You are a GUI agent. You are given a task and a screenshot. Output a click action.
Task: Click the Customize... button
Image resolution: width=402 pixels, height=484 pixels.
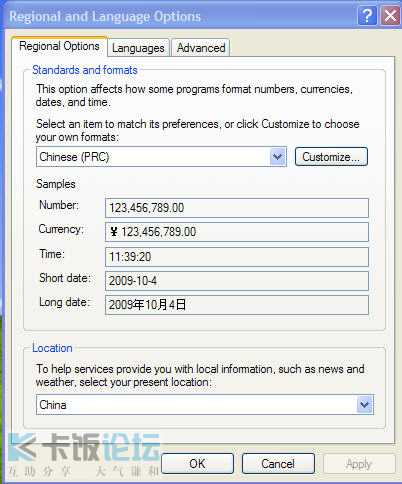(331, 157)
